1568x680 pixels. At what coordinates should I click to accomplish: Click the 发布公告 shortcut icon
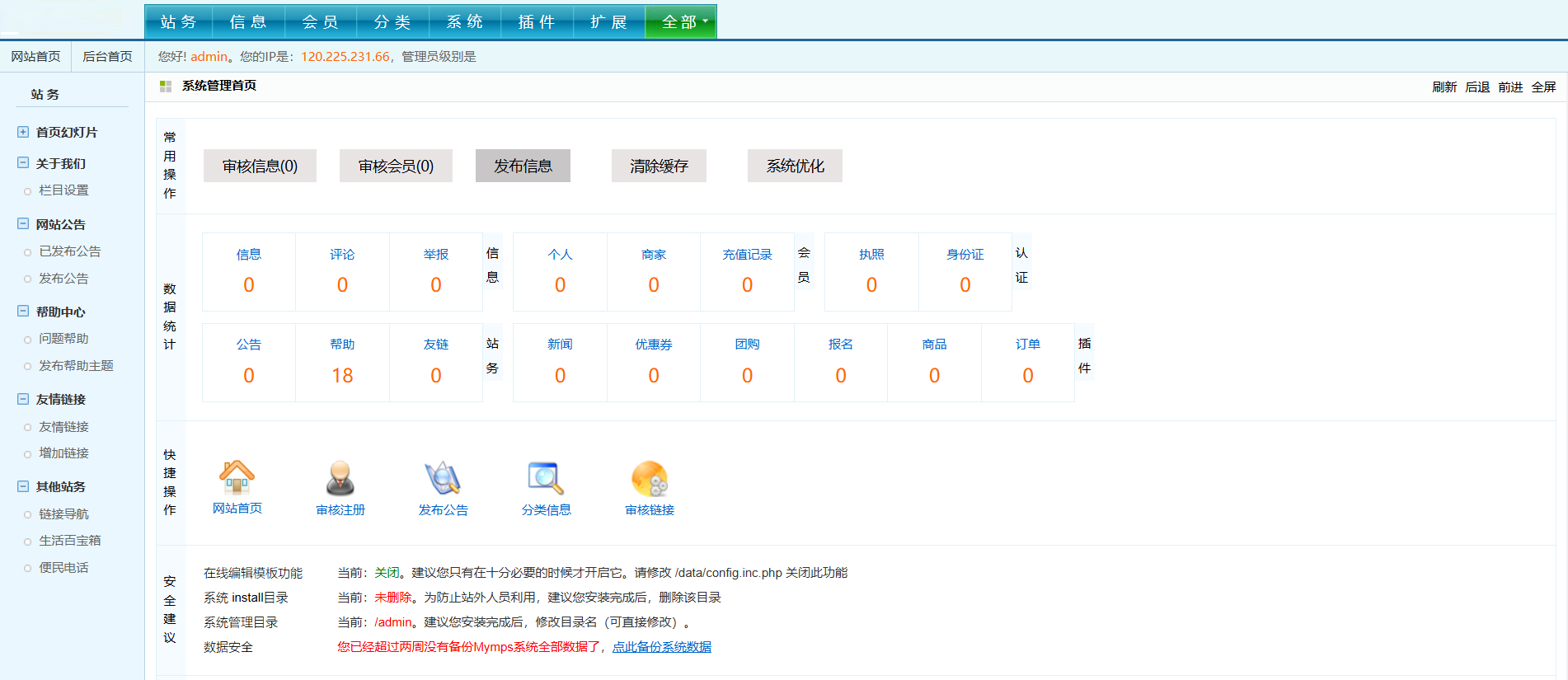click(443, 478)
